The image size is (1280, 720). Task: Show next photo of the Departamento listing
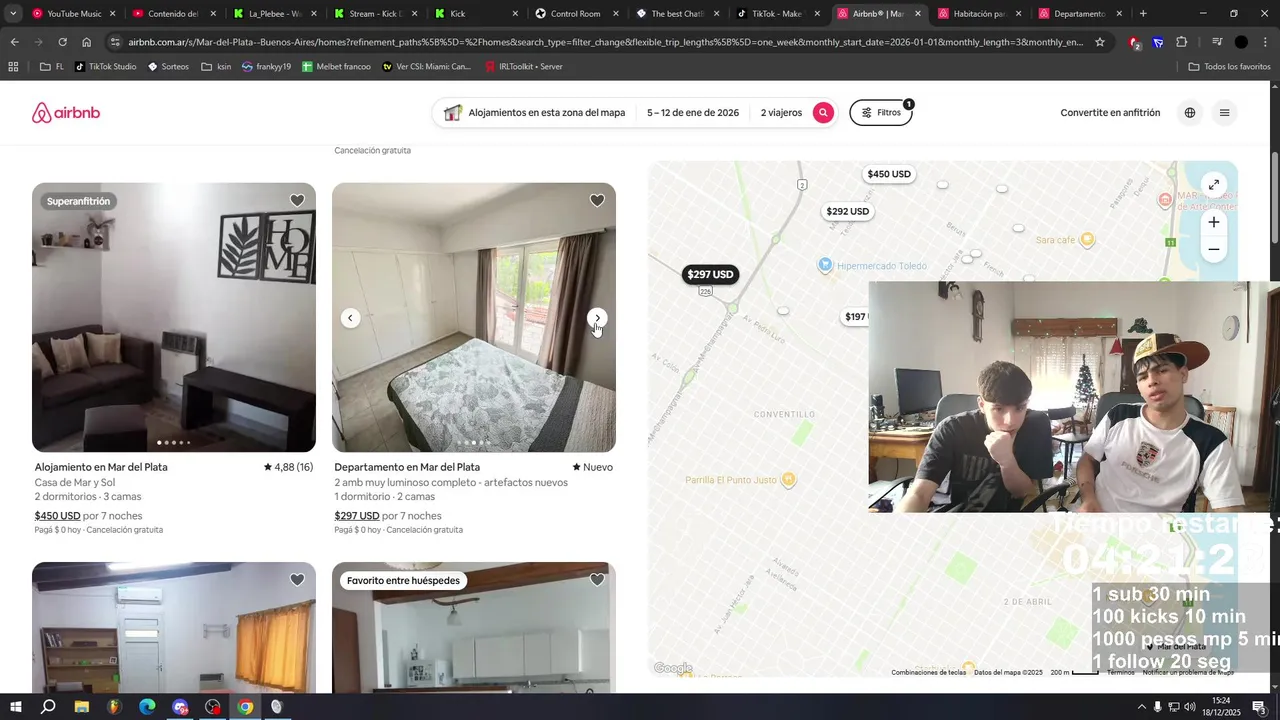coord(597,318)
